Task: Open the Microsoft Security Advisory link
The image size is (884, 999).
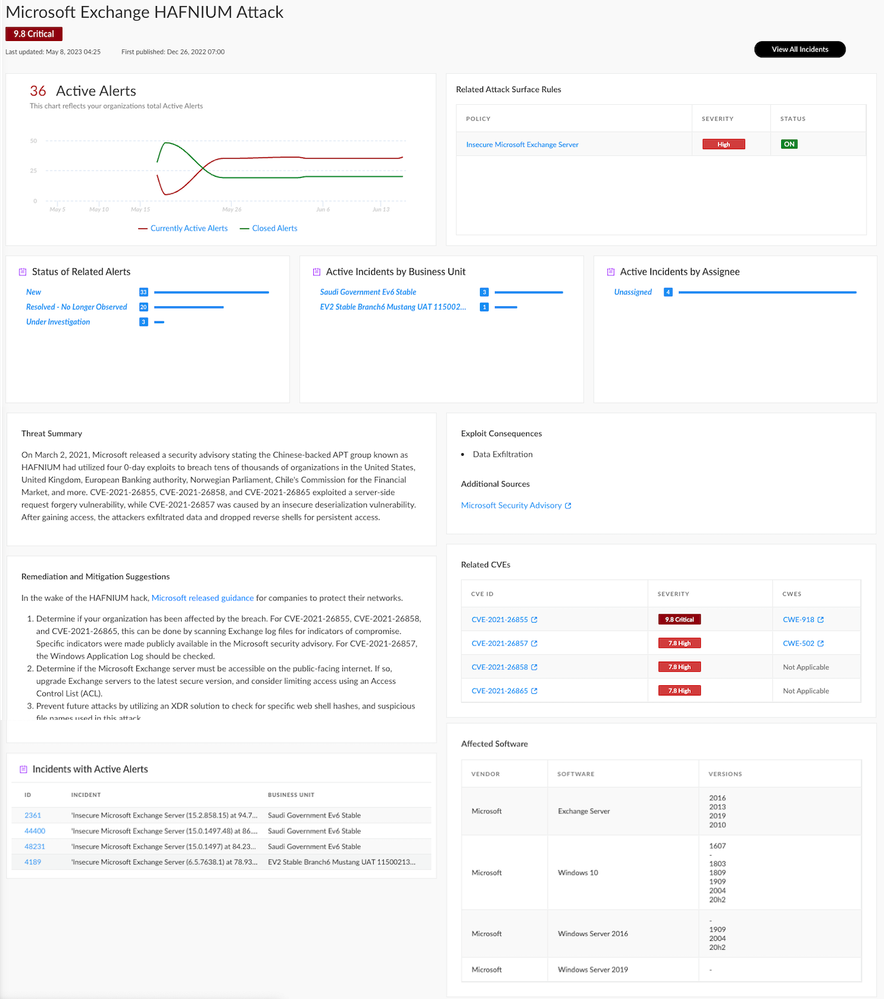Action: 511,505
